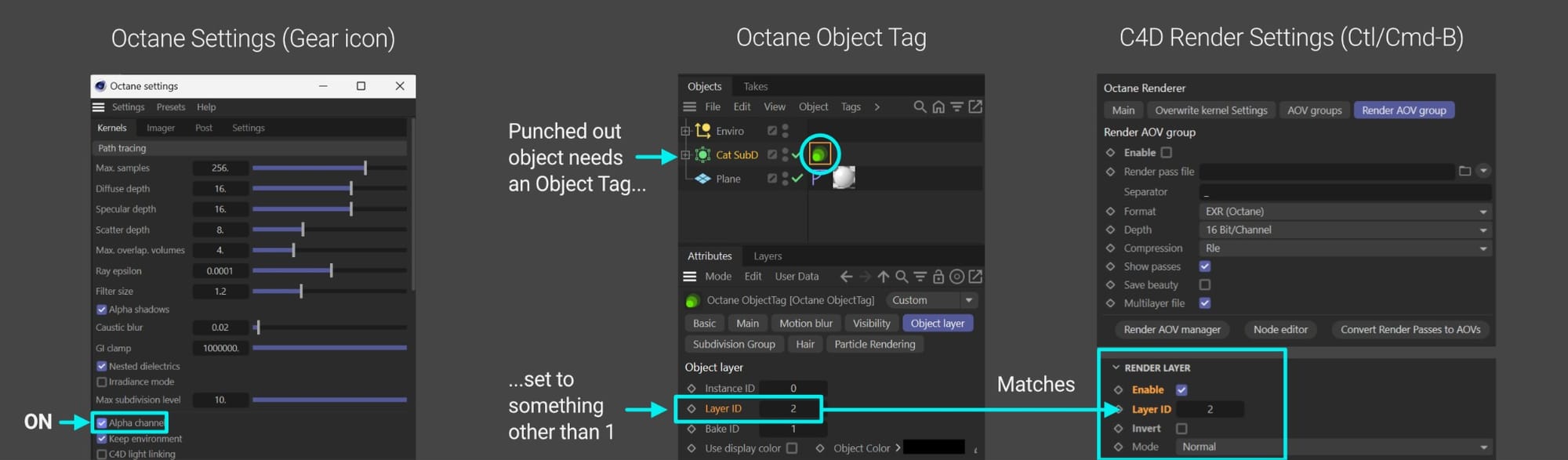Select the Visibility tab of Octane ObjectTag

(871, 324)
